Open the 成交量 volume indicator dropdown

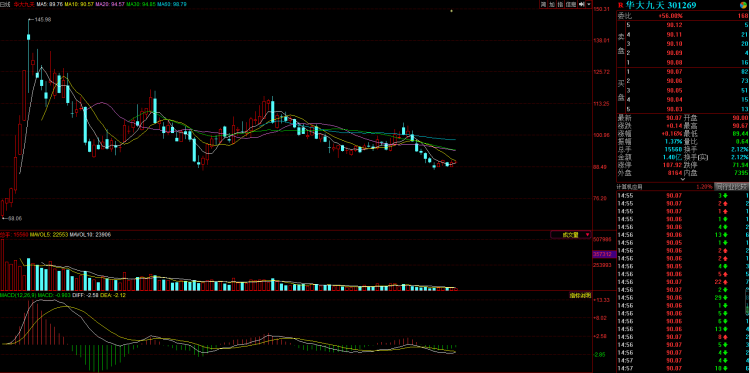click(570, 235)
